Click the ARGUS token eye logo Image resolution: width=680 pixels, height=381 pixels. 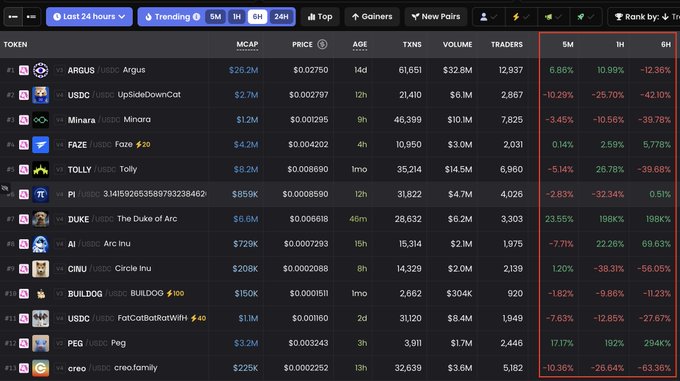point(40,70)
